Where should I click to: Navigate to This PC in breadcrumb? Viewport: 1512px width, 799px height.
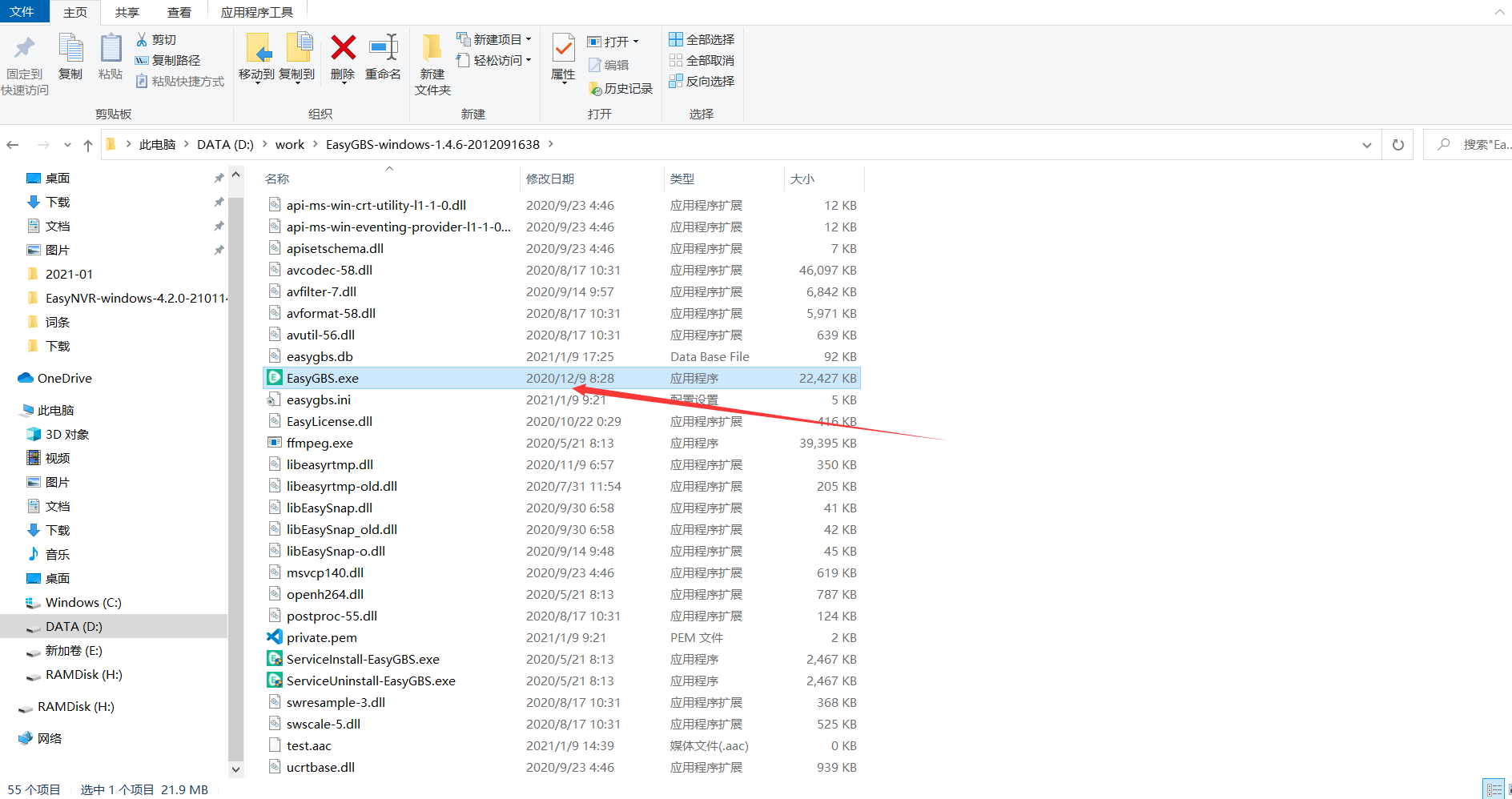click(157, 145)
